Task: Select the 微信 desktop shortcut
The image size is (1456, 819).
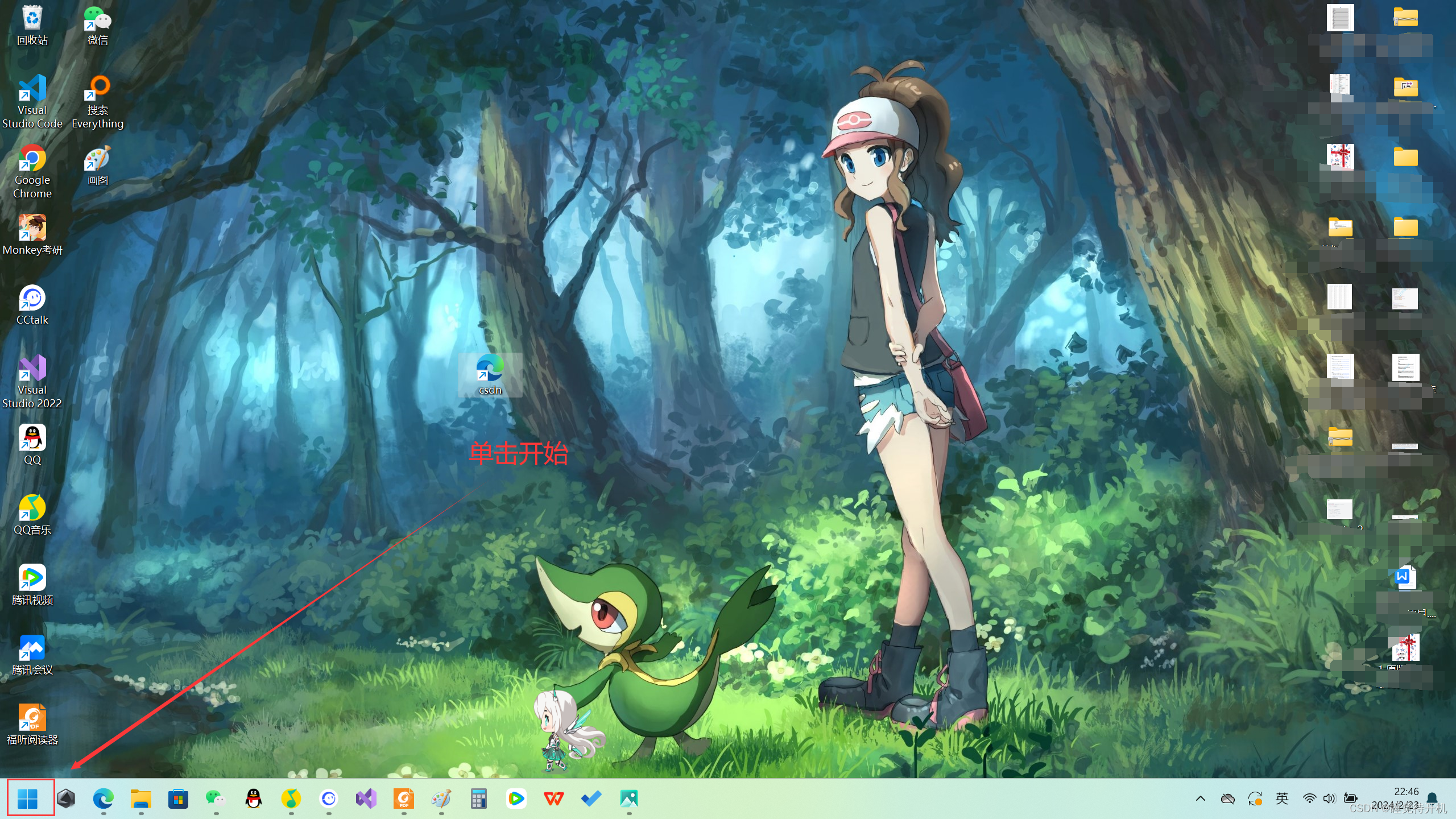Action: click(x=98, y=26)
